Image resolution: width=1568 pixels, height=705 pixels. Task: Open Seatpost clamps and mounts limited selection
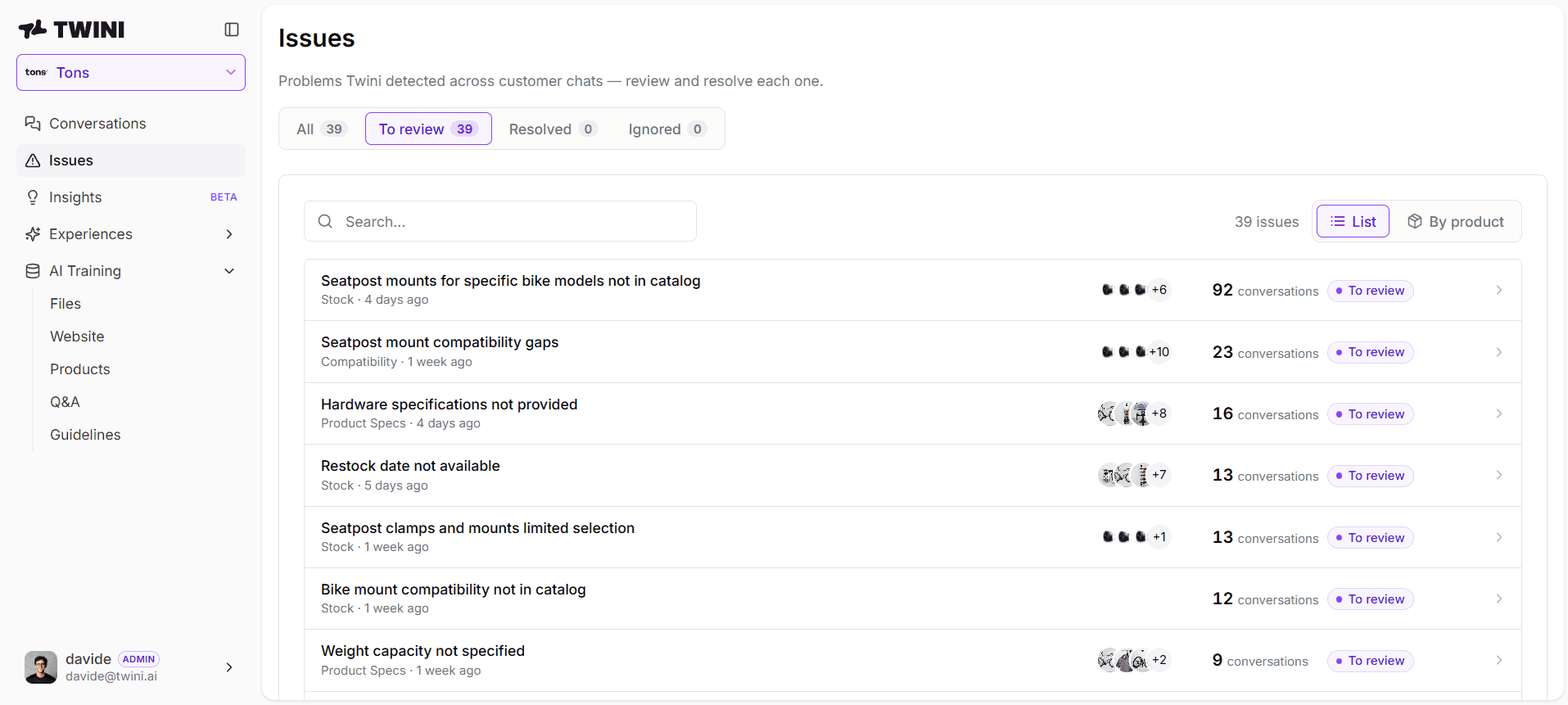point(913,537)
